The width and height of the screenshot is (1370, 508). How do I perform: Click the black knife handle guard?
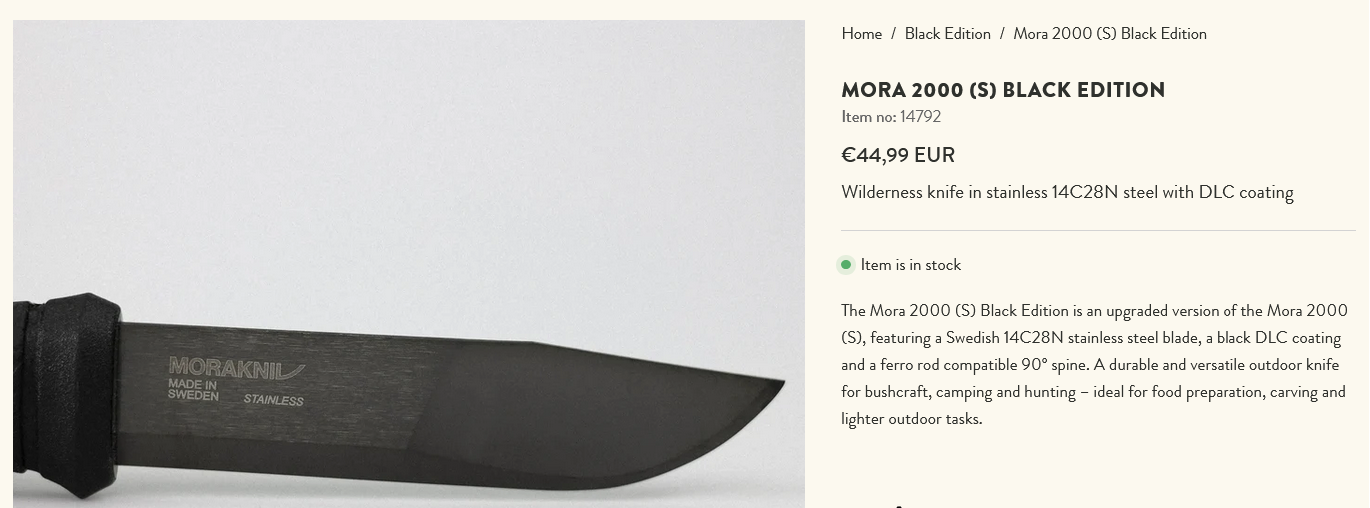click(82, 395)
